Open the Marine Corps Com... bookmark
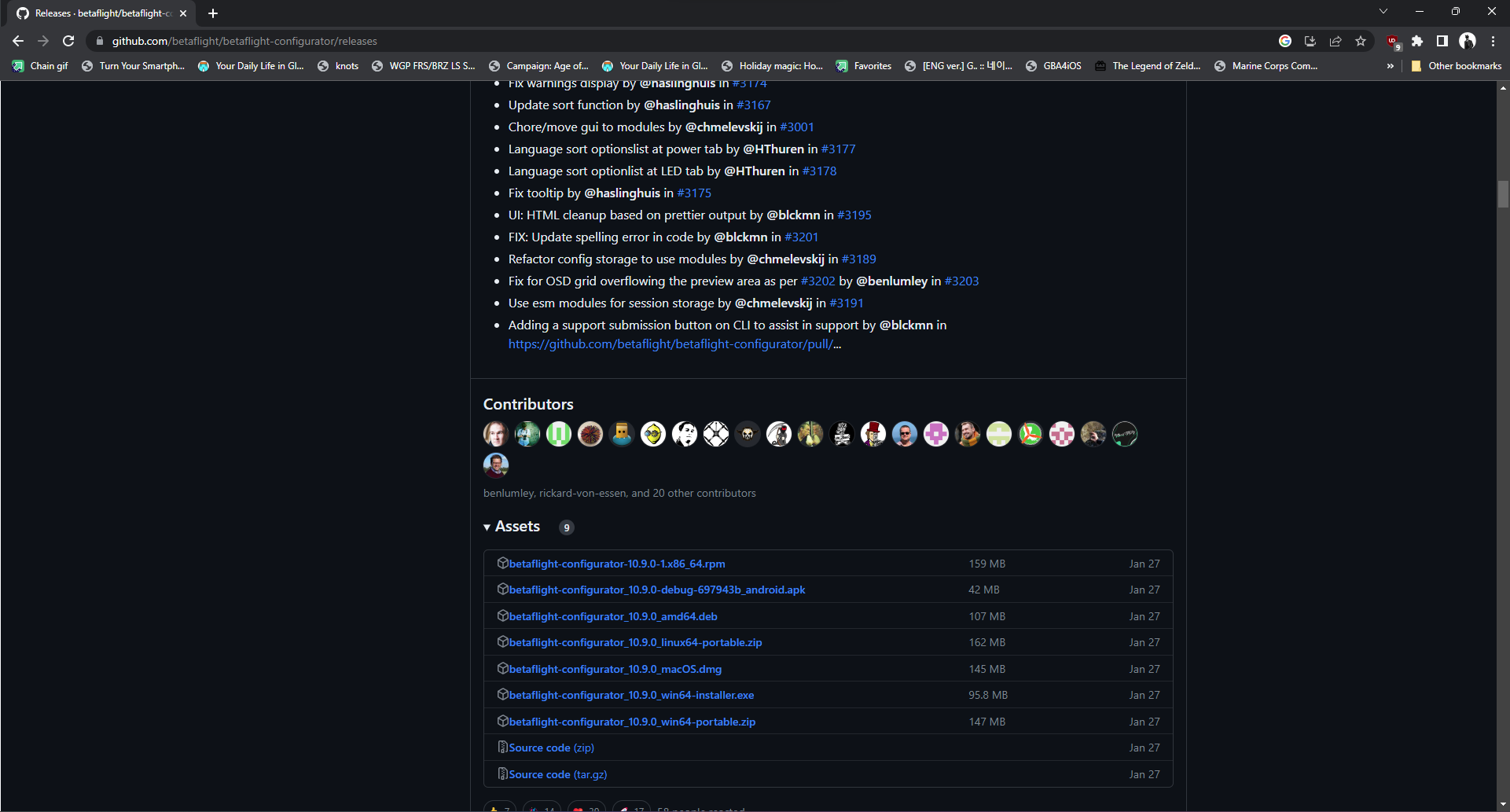Screen dimensions: 1510x812 pos(1266,66)
